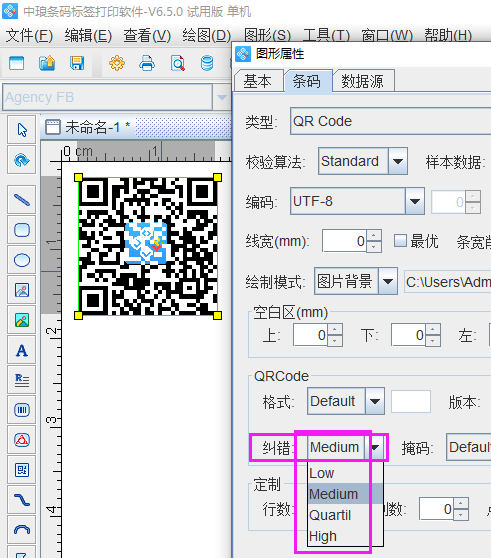Image resolution: width=491 pixels, height=558 pixels.
Task: Open the 格式 Default dropdown
Action: click(x=375, y=401)
